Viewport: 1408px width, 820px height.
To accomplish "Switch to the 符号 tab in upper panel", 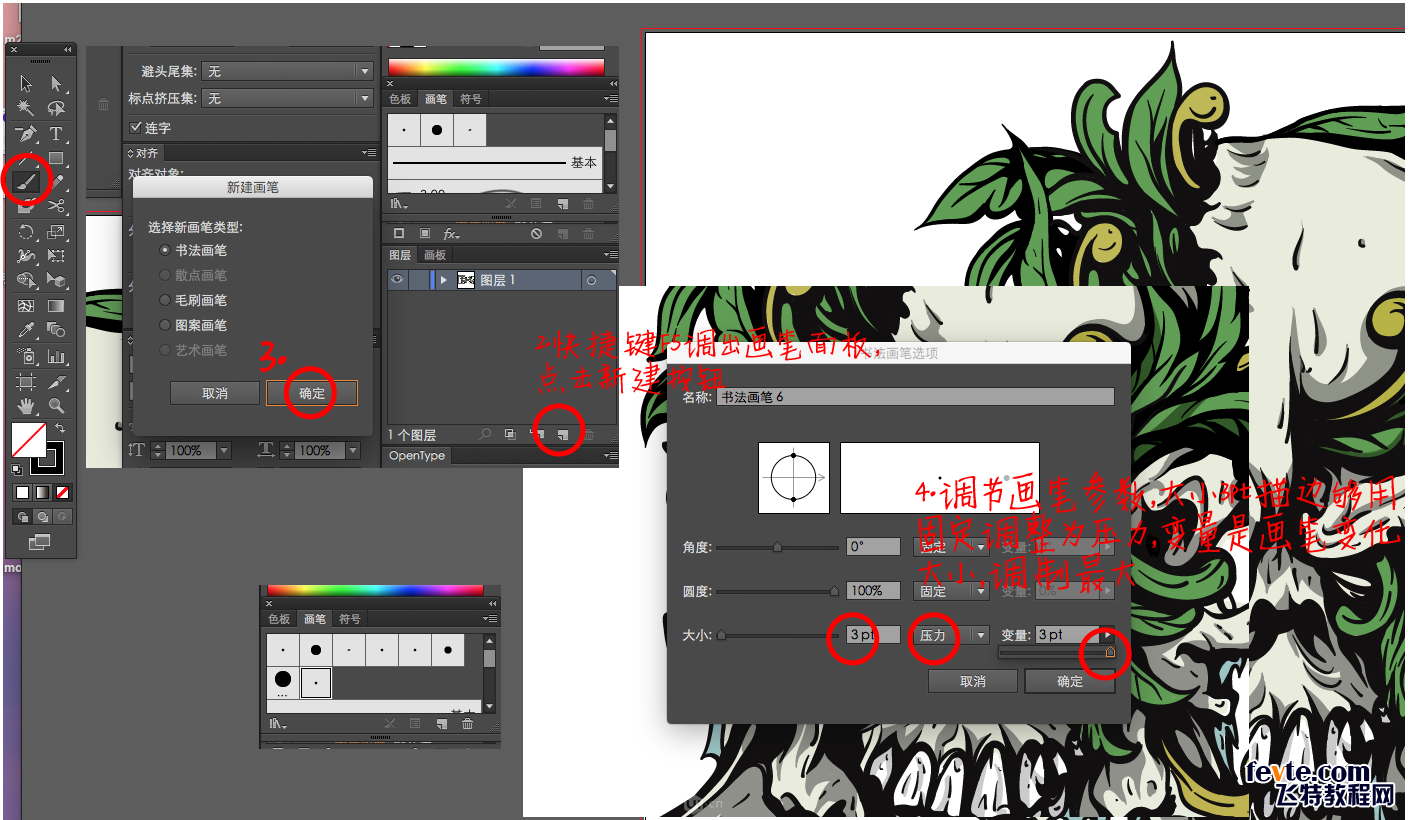I will [x=470, y=99].
